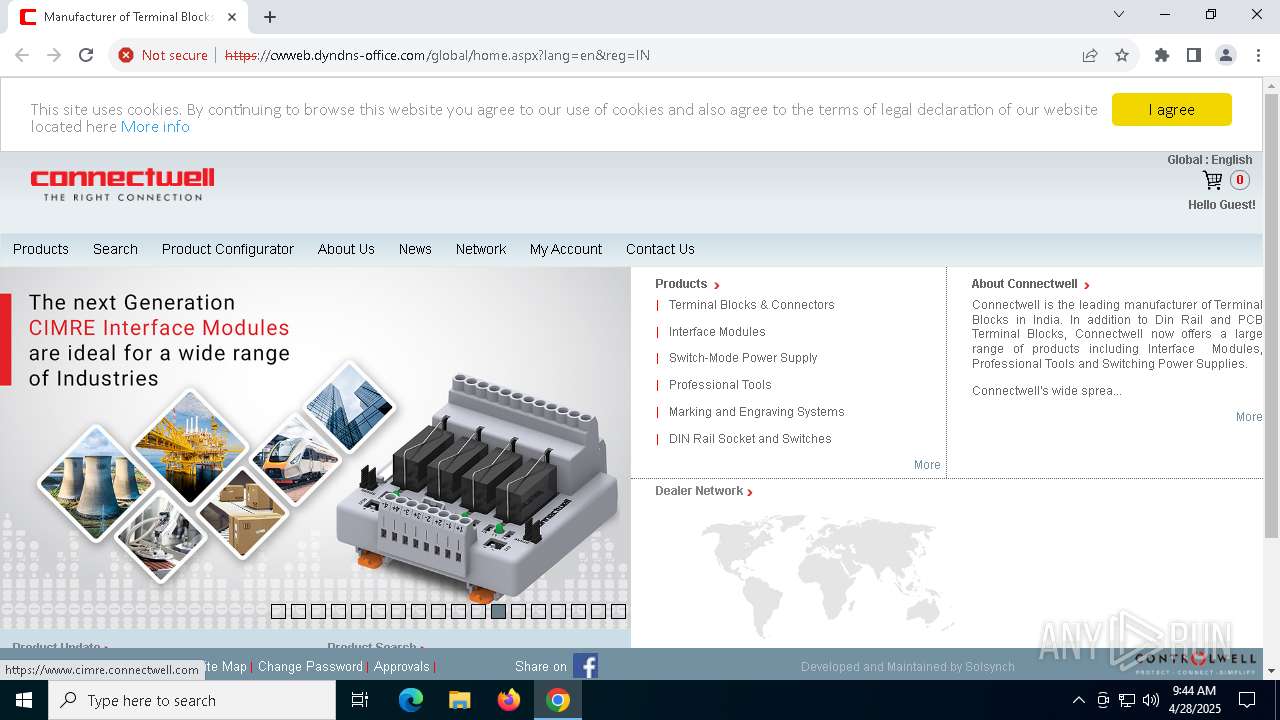Open the Network menu item
This screenshot has height=720, width=1280.
481,249
